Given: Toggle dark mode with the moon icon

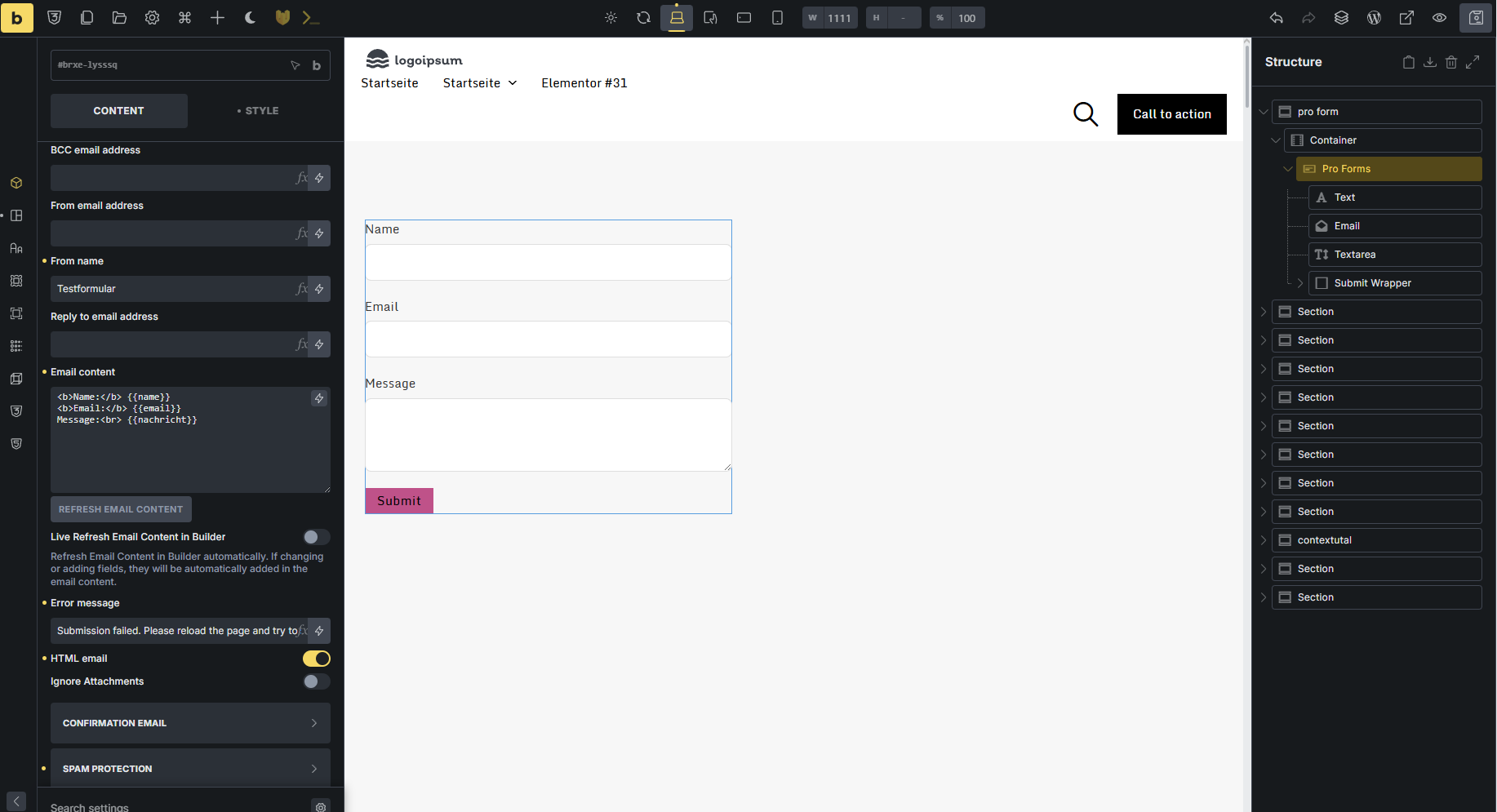Looking at the screenshot, I should click(x=251, y=18).
